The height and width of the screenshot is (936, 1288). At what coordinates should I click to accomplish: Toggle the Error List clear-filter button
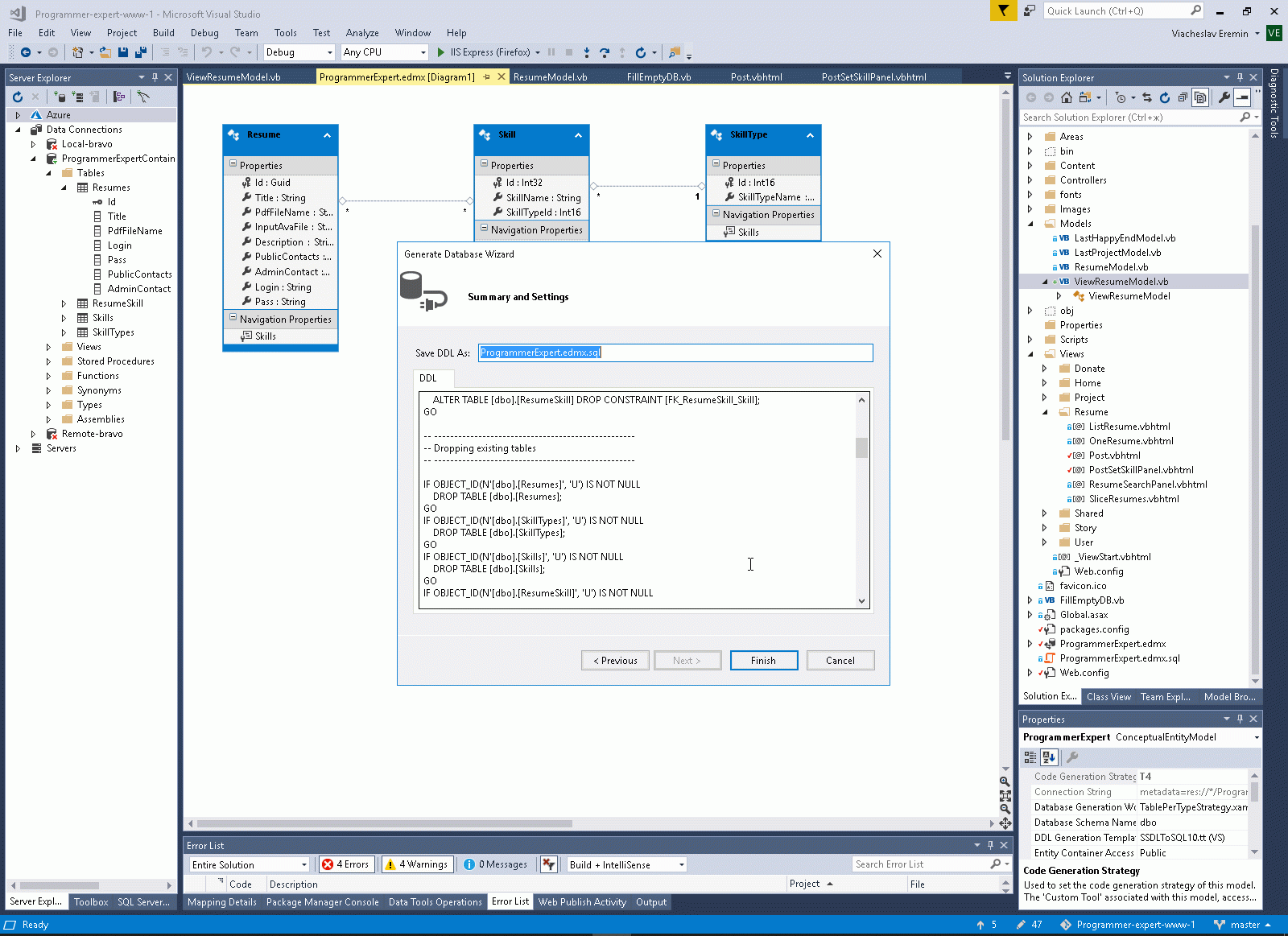(549, 864)
